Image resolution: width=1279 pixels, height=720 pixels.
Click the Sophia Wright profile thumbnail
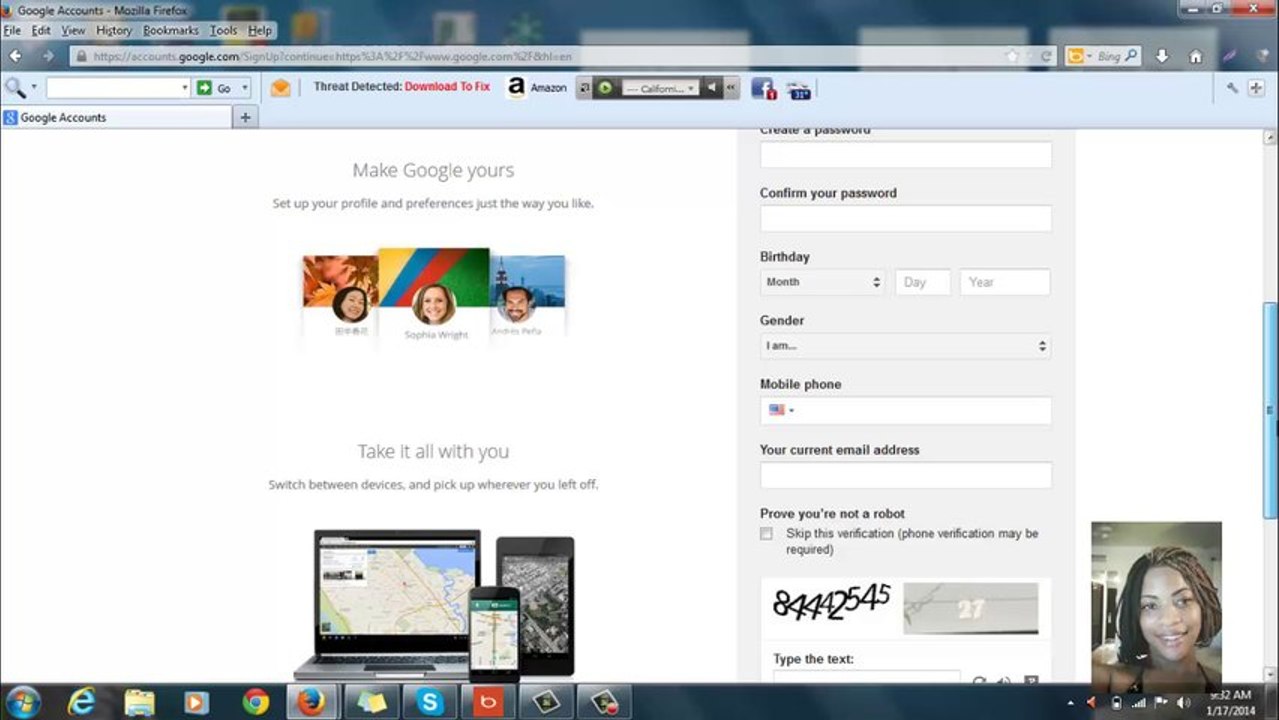click(x=434, y=297)
